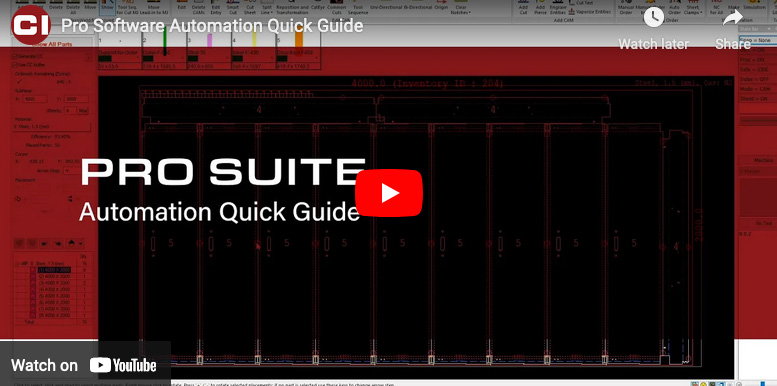The height and width of the screenshot is (386, 777).
Task: Toggle the Use CC buffer checkbox
Action: coord(14,64)
